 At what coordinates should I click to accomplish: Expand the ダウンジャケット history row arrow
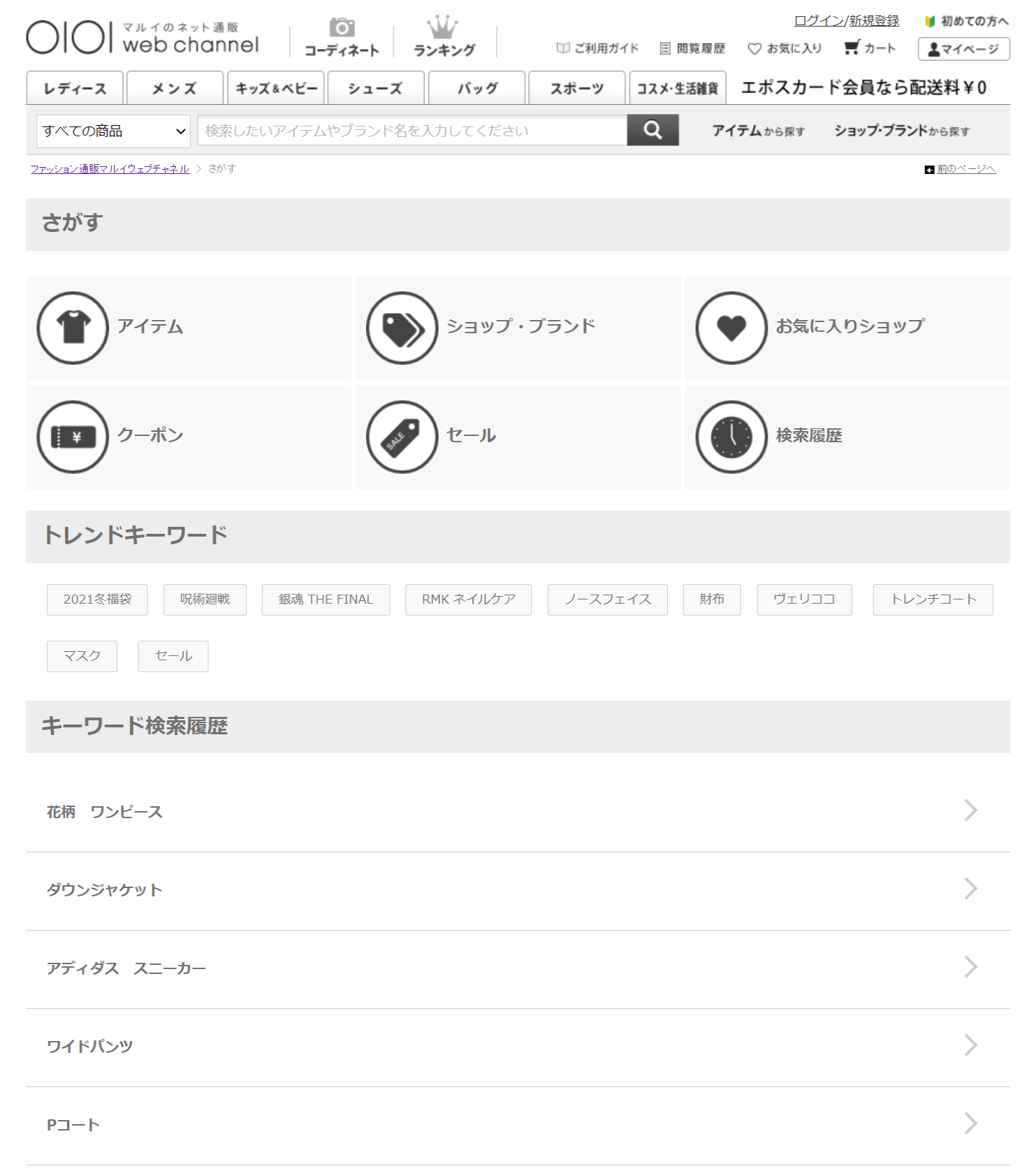pyautogui.click(x=970, y=889)
